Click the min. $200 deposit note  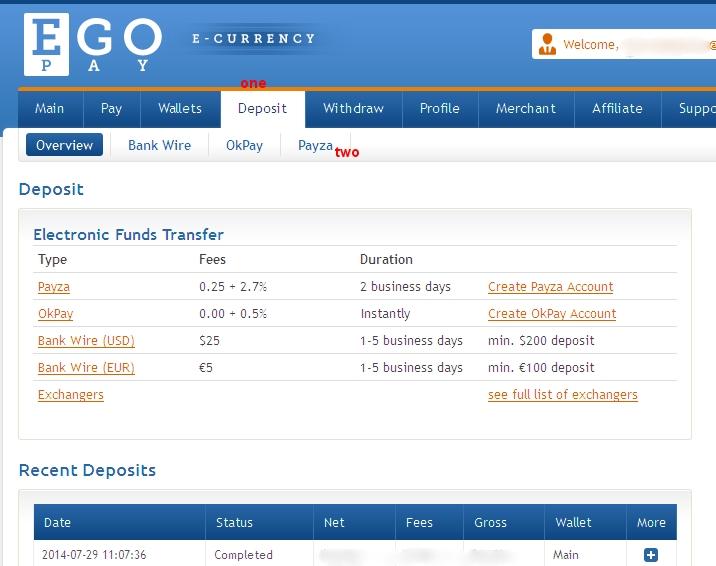[x=541, y=341]
